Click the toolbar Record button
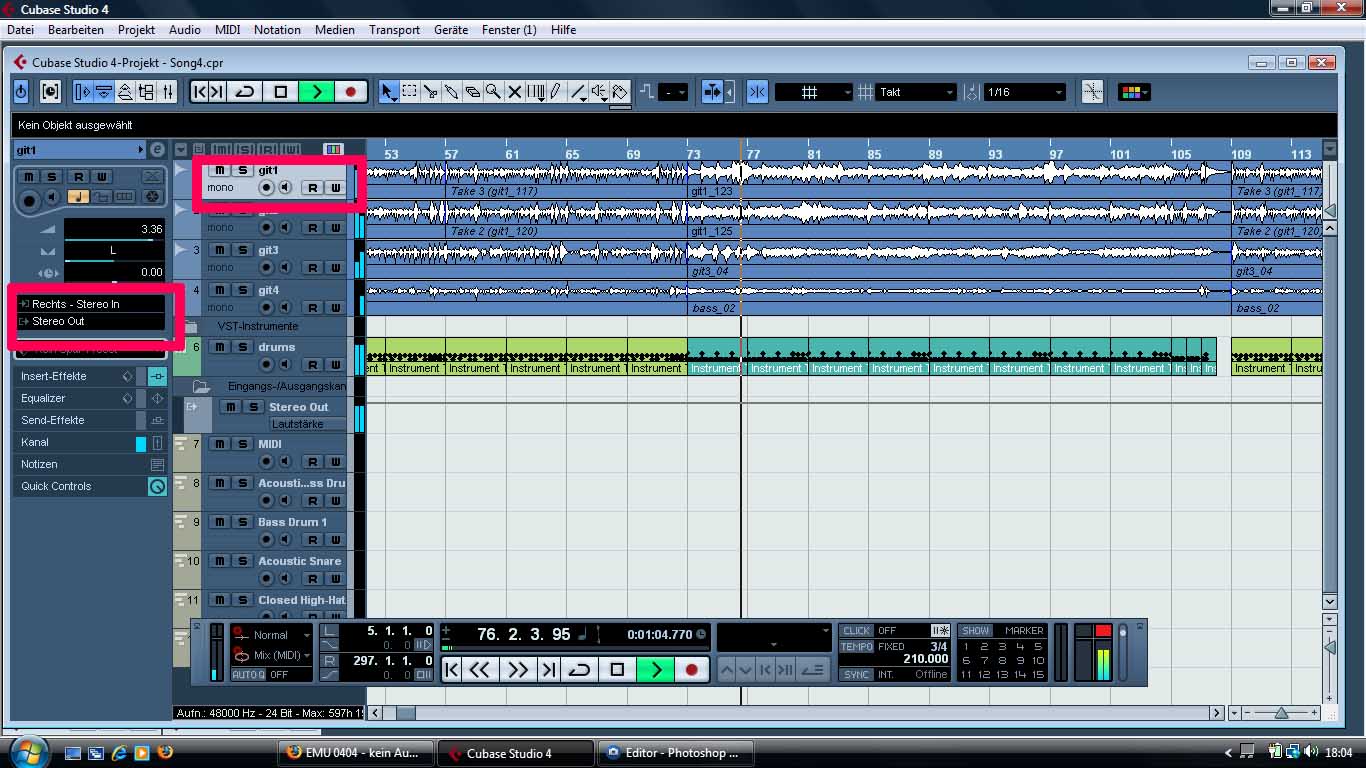The image size is (1366, 768). (x=350, y=92)
